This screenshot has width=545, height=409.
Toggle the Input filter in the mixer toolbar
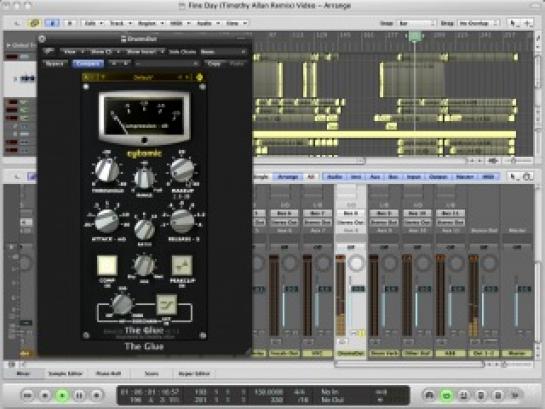coord(413,177)
